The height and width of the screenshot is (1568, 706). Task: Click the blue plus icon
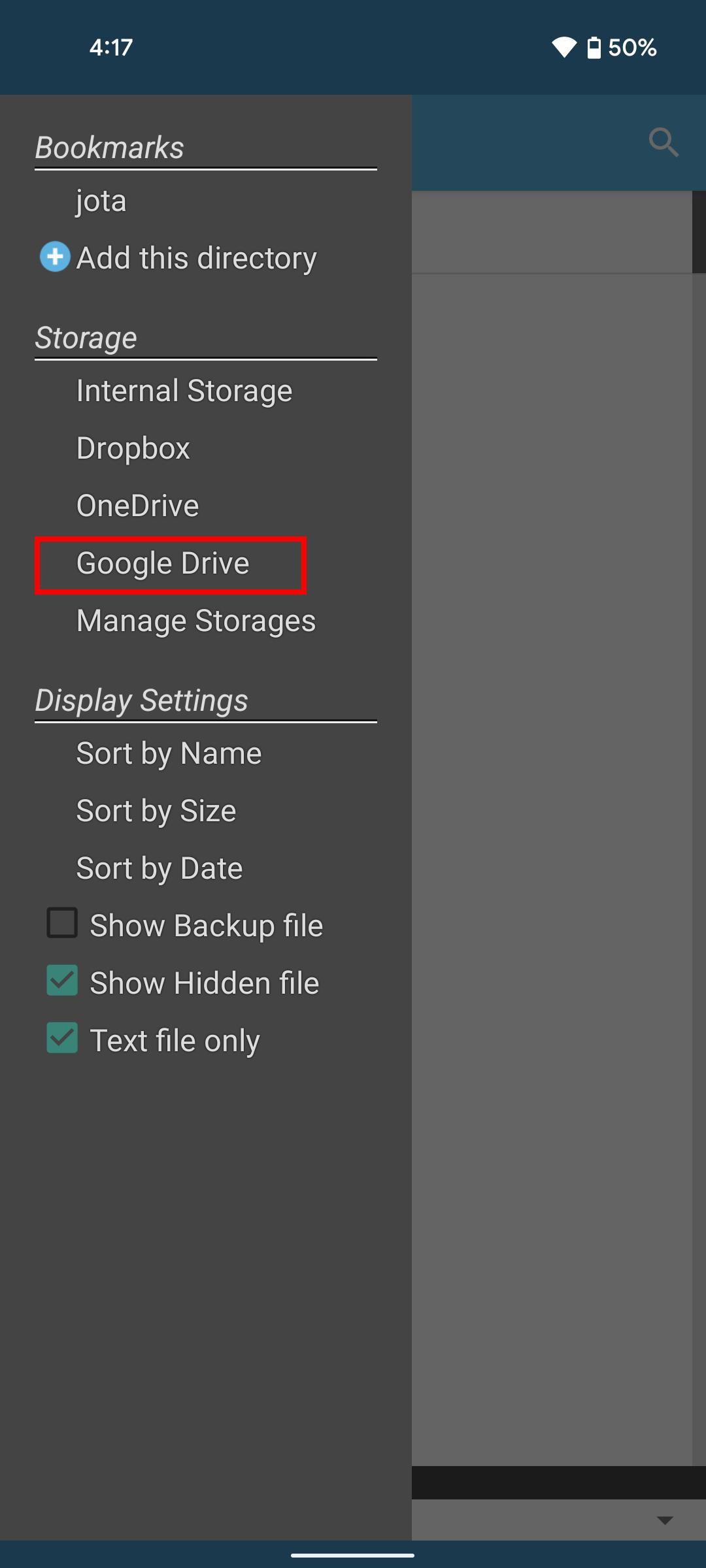[x=55, y=257]
